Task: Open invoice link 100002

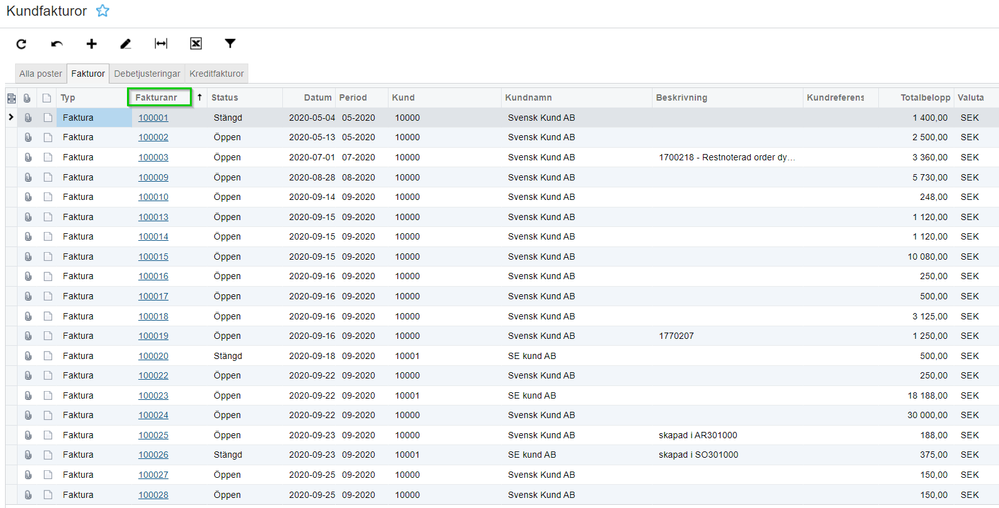Action: [x=154, y=138]
